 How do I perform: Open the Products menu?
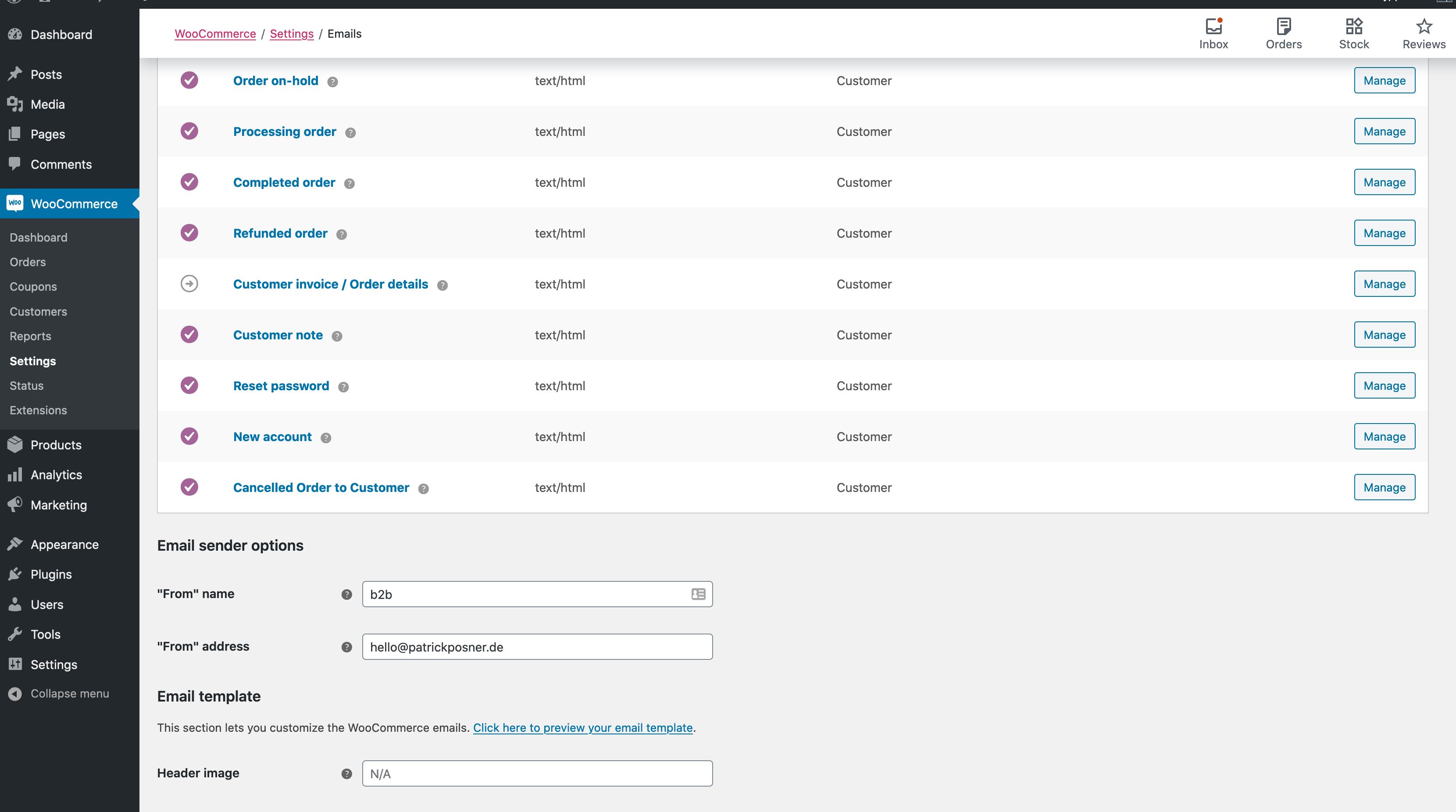pos(70,445)
